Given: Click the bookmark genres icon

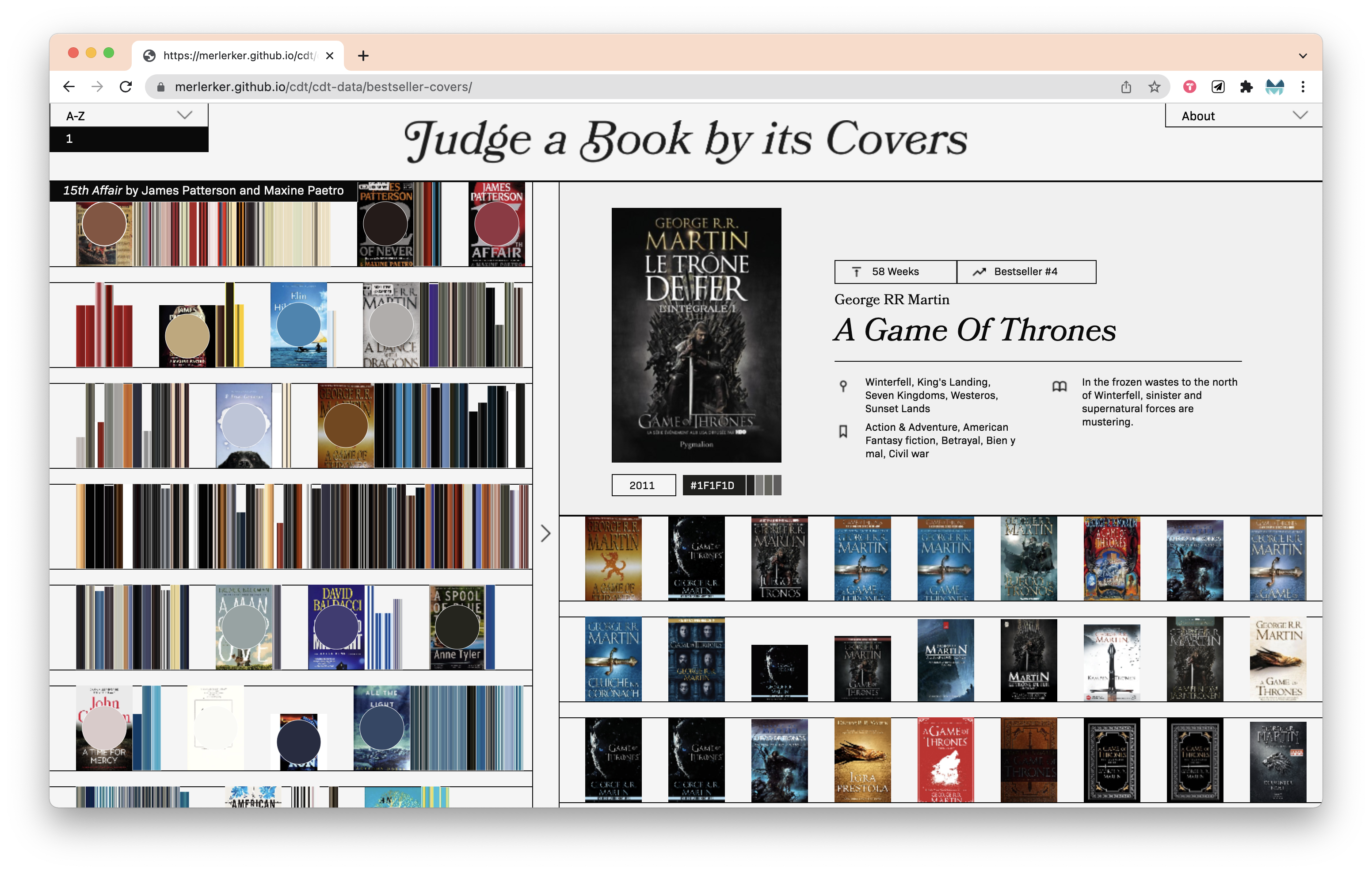Looking at the screenshot, I should 843,431.
